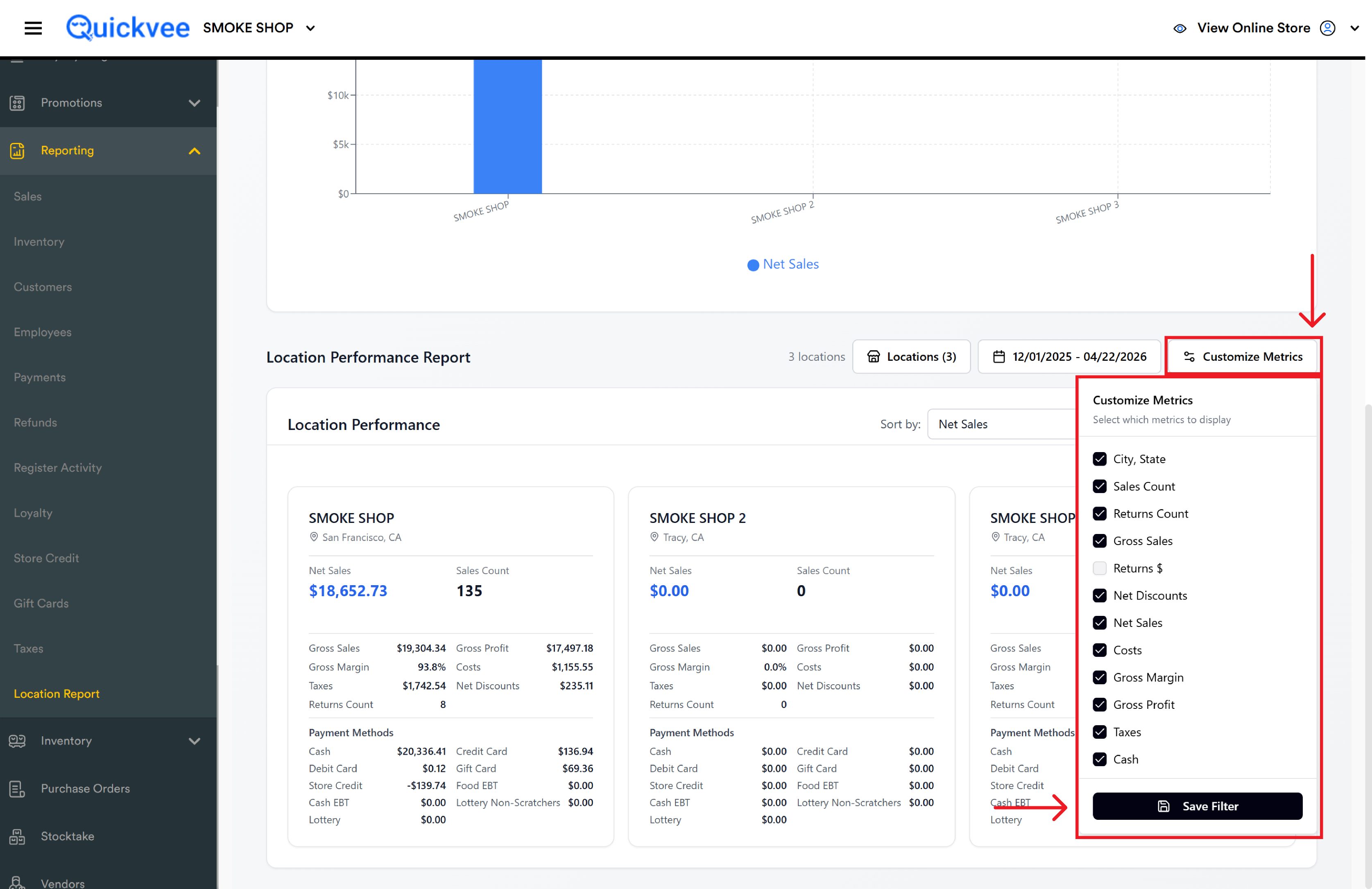Click the Save Filter button
The height and width of the screenshot is (889, 1372).
[1198, 806]
